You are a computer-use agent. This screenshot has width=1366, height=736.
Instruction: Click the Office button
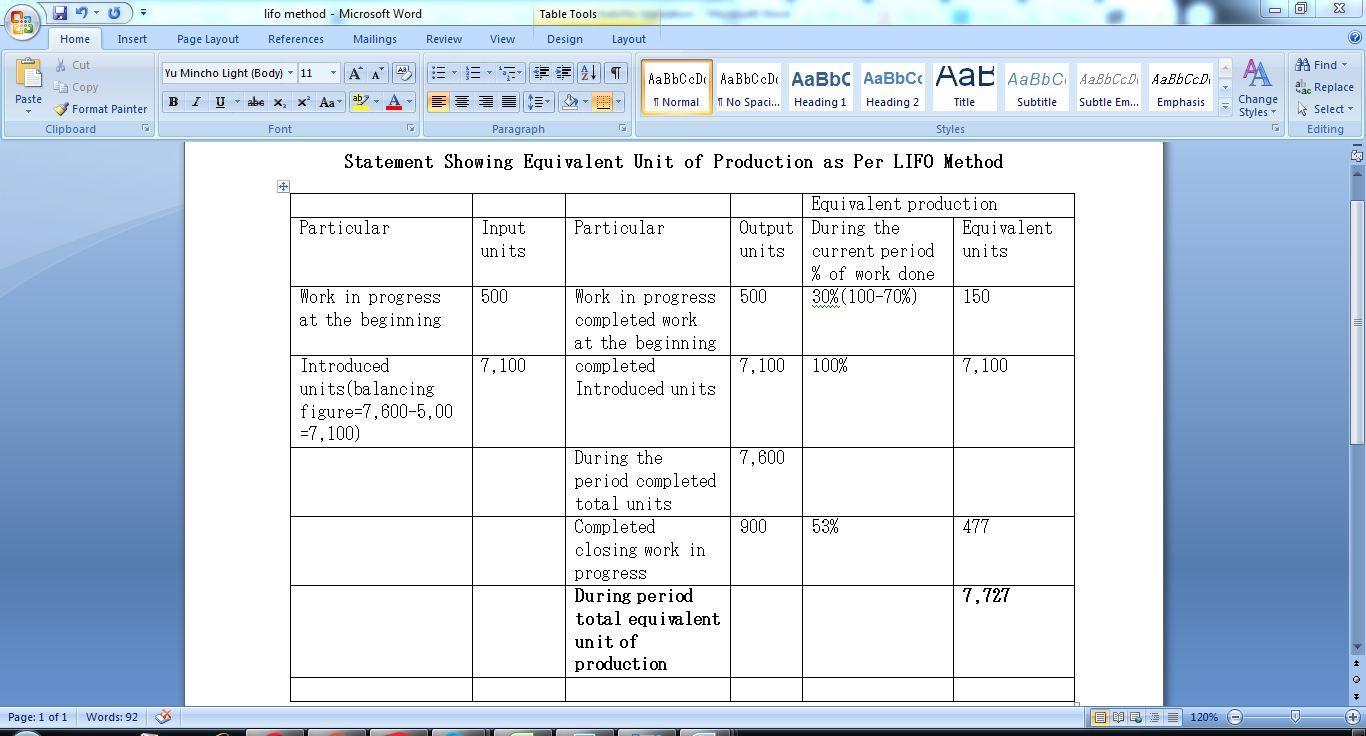(22, 21)
